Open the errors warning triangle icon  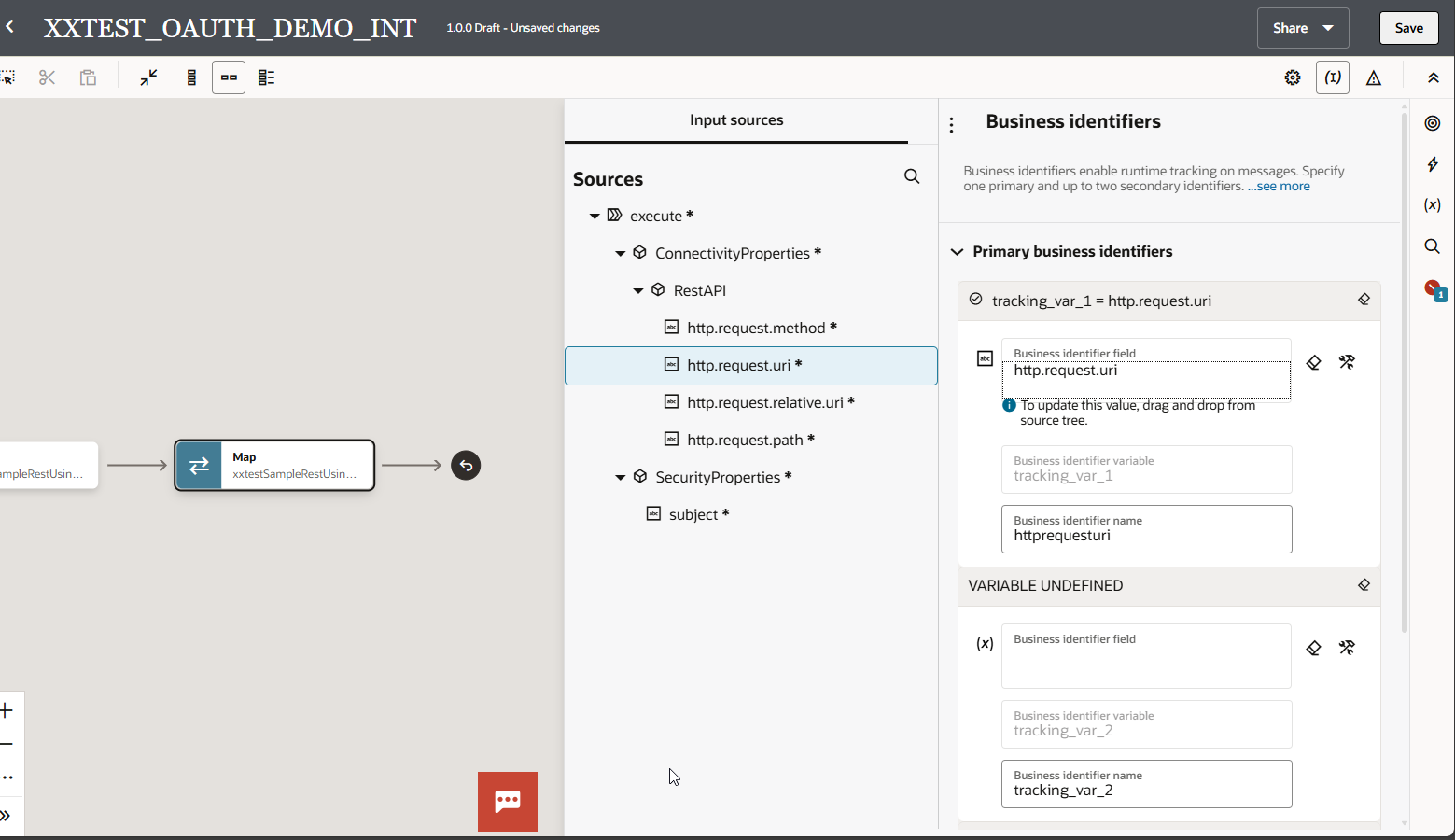tap(1373, 77)
